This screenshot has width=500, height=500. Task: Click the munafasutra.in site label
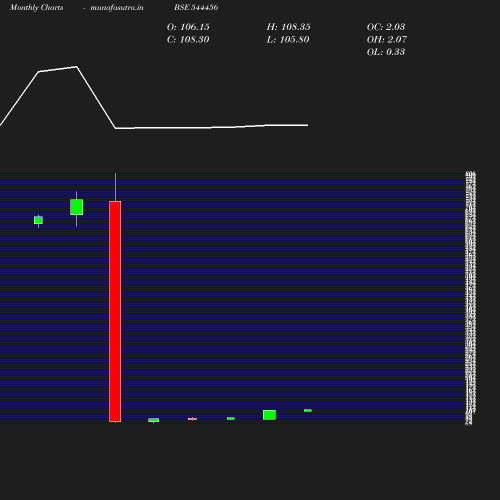[x=117, y=7]
